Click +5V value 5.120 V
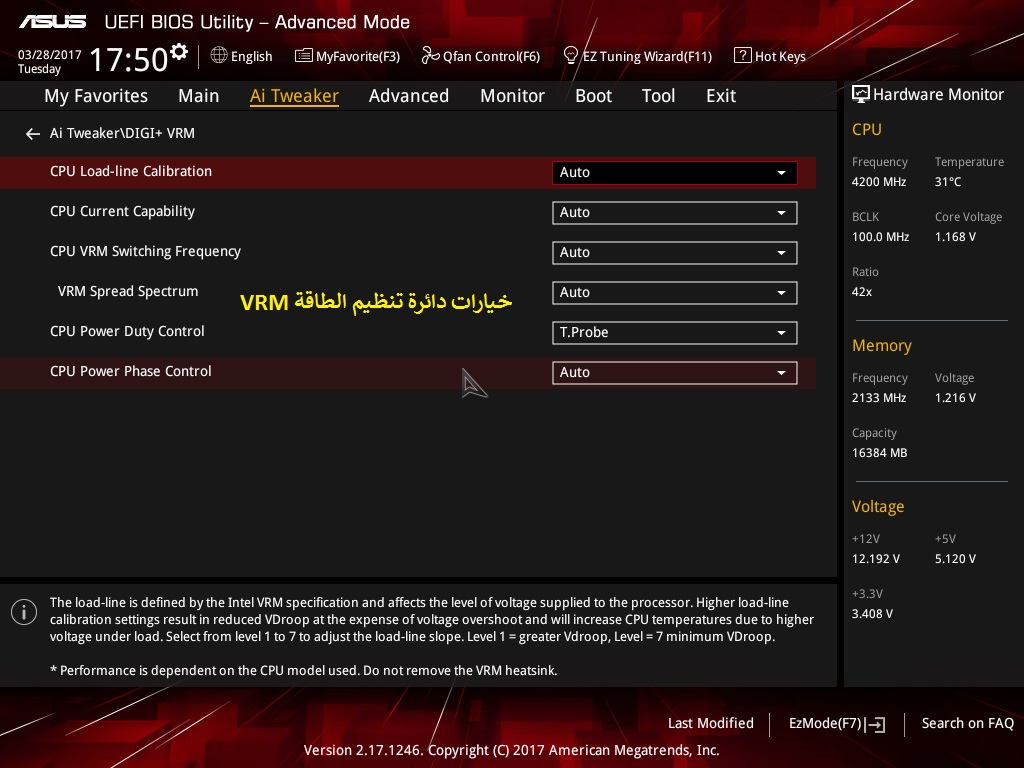Viewport: 1024px width, 768px height. tap(955, 559)
